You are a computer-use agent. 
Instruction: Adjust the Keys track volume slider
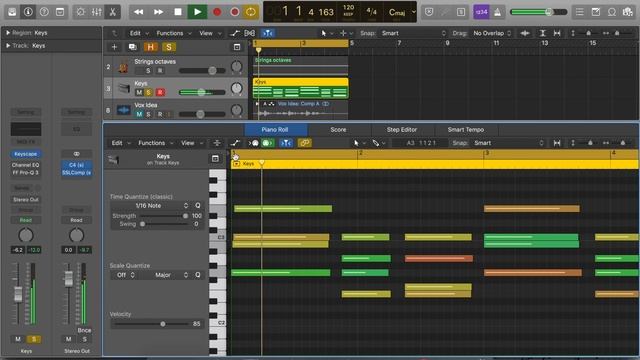pos(202,92)
